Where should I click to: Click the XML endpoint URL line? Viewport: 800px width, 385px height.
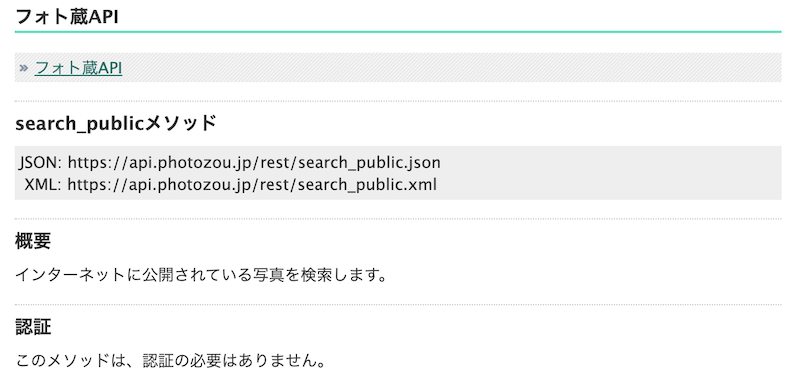coord(231,184)
